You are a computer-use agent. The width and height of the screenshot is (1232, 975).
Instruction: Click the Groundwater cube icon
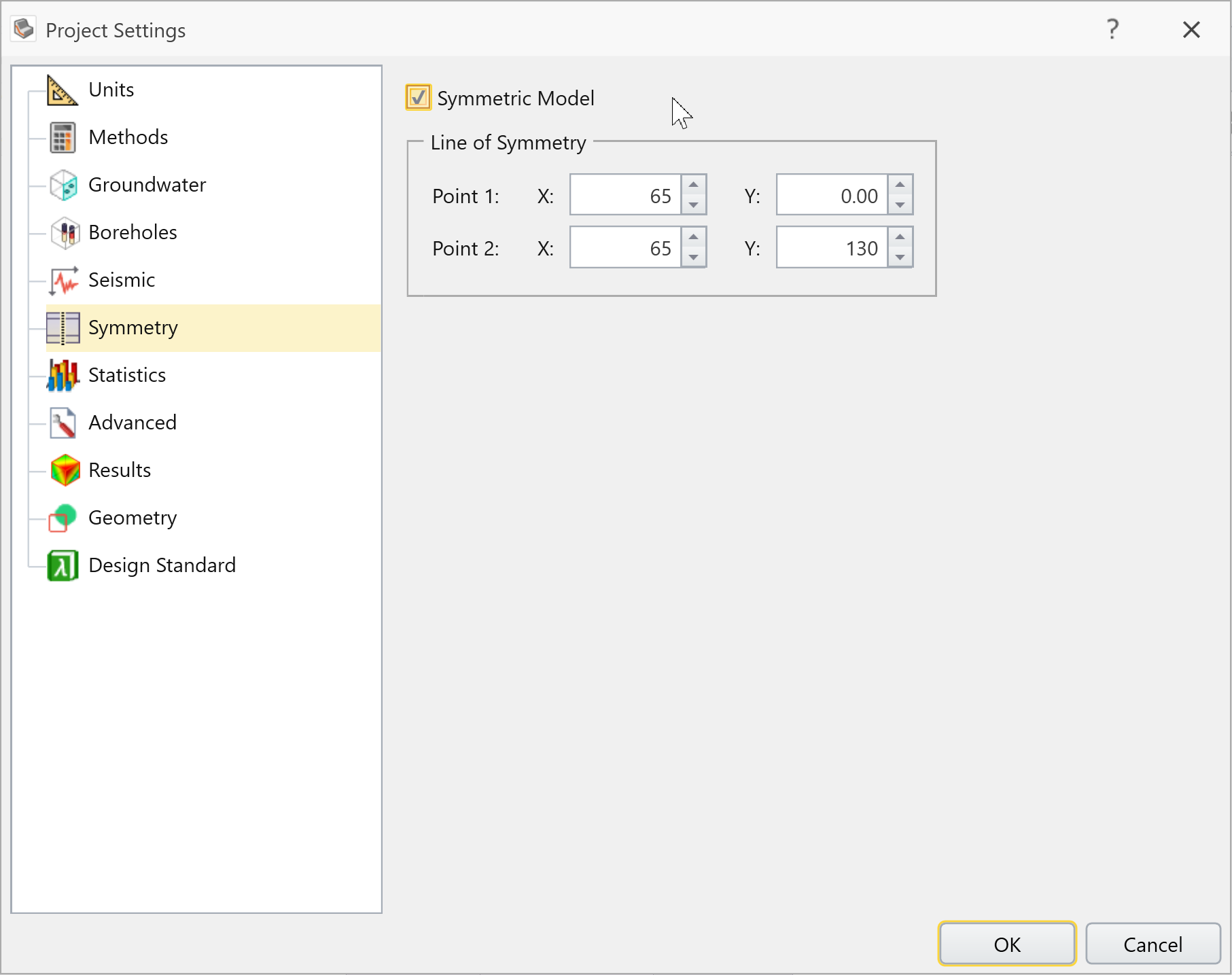pos(64,185)
